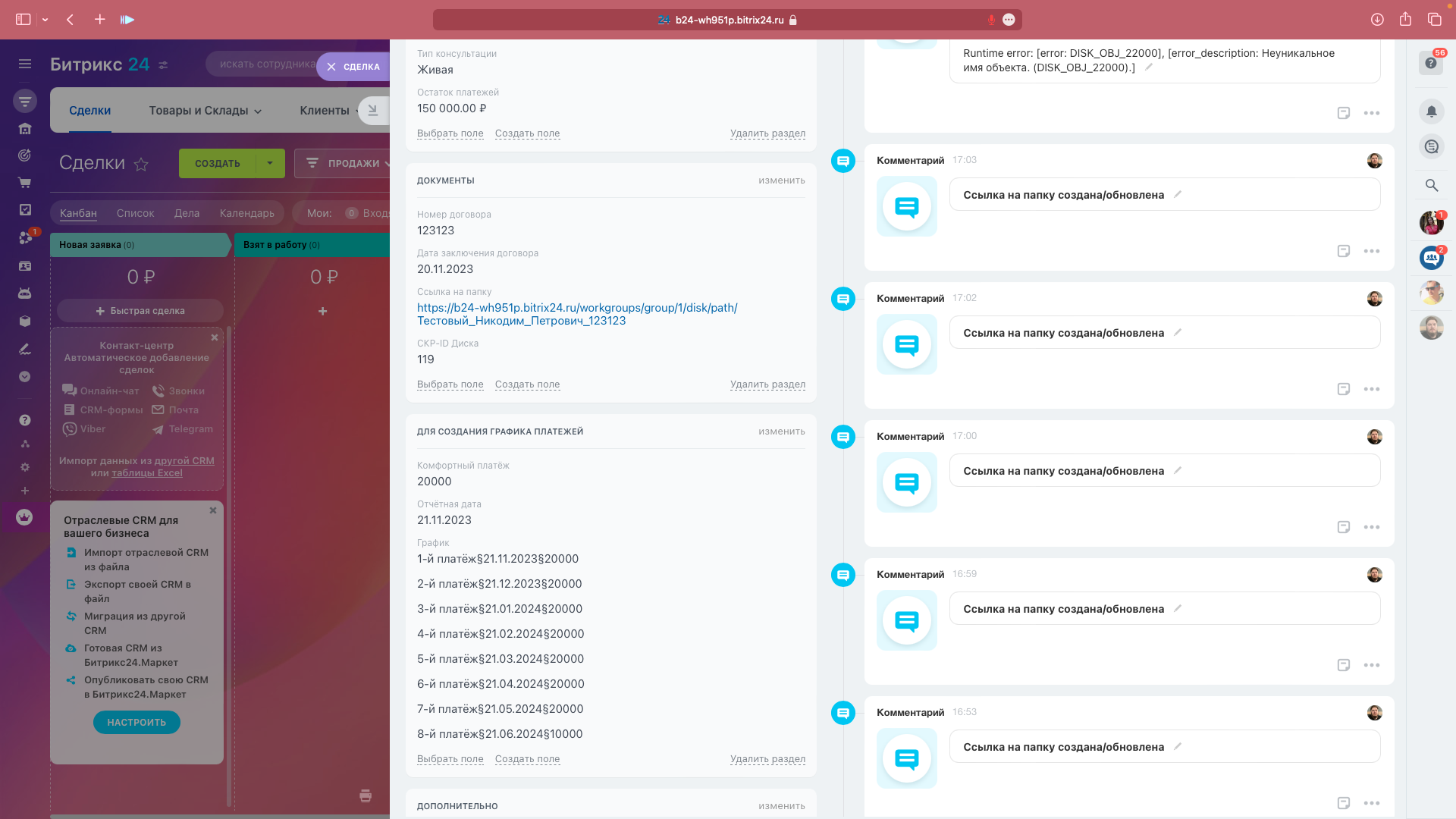Pin the 17:00 comment with the note icon
The width and height of the screenshot is (1456, 819).
pos(1343,527)
